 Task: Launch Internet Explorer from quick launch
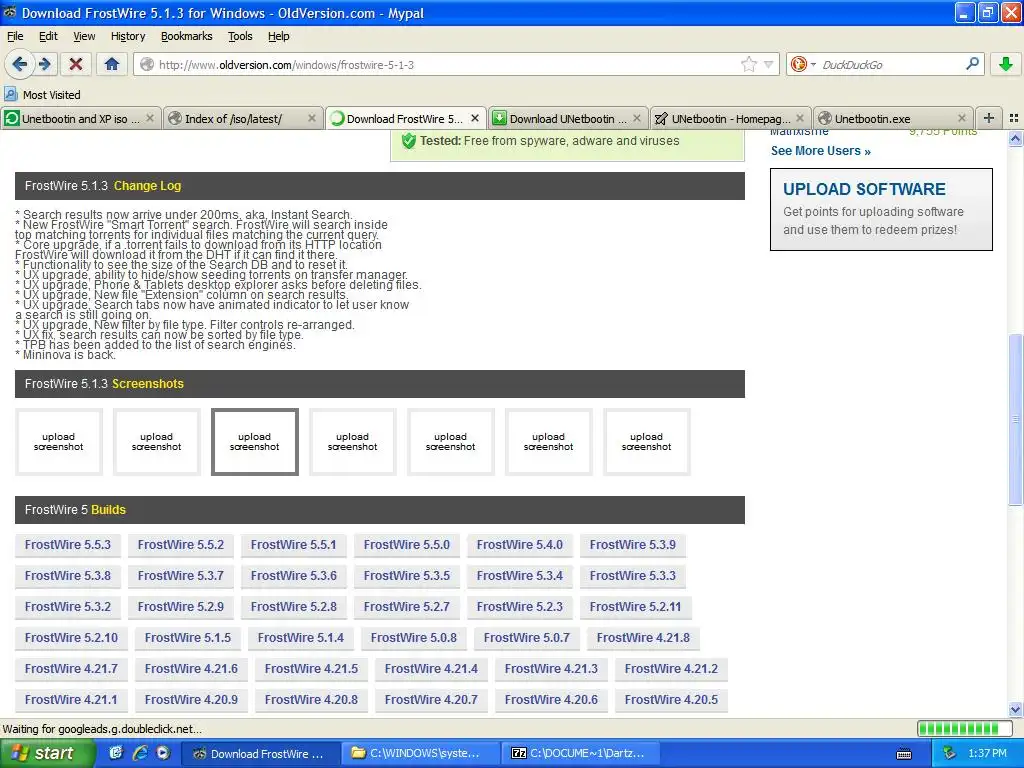click(139, 754)
